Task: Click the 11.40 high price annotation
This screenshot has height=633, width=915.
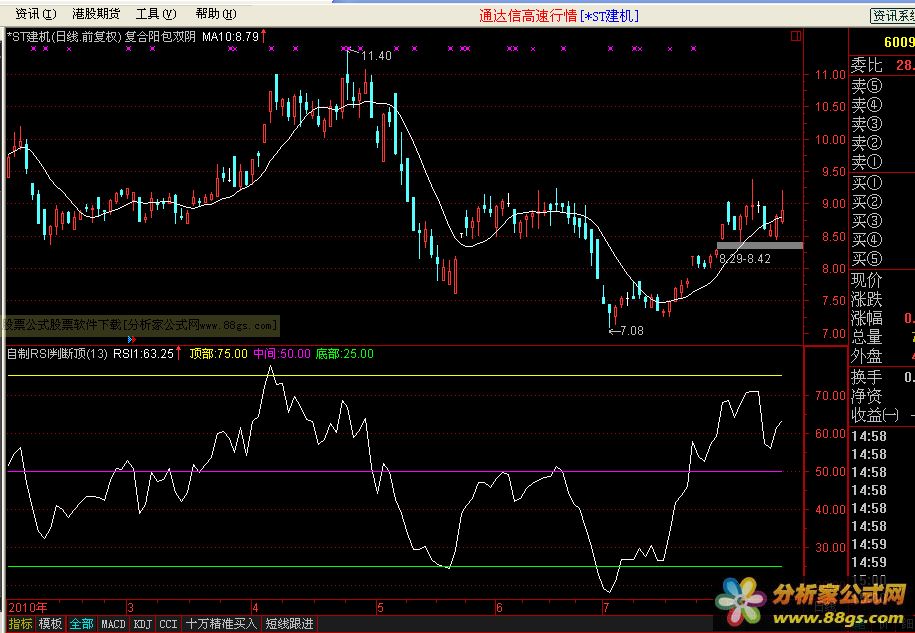Action: (x=376, y=56)
